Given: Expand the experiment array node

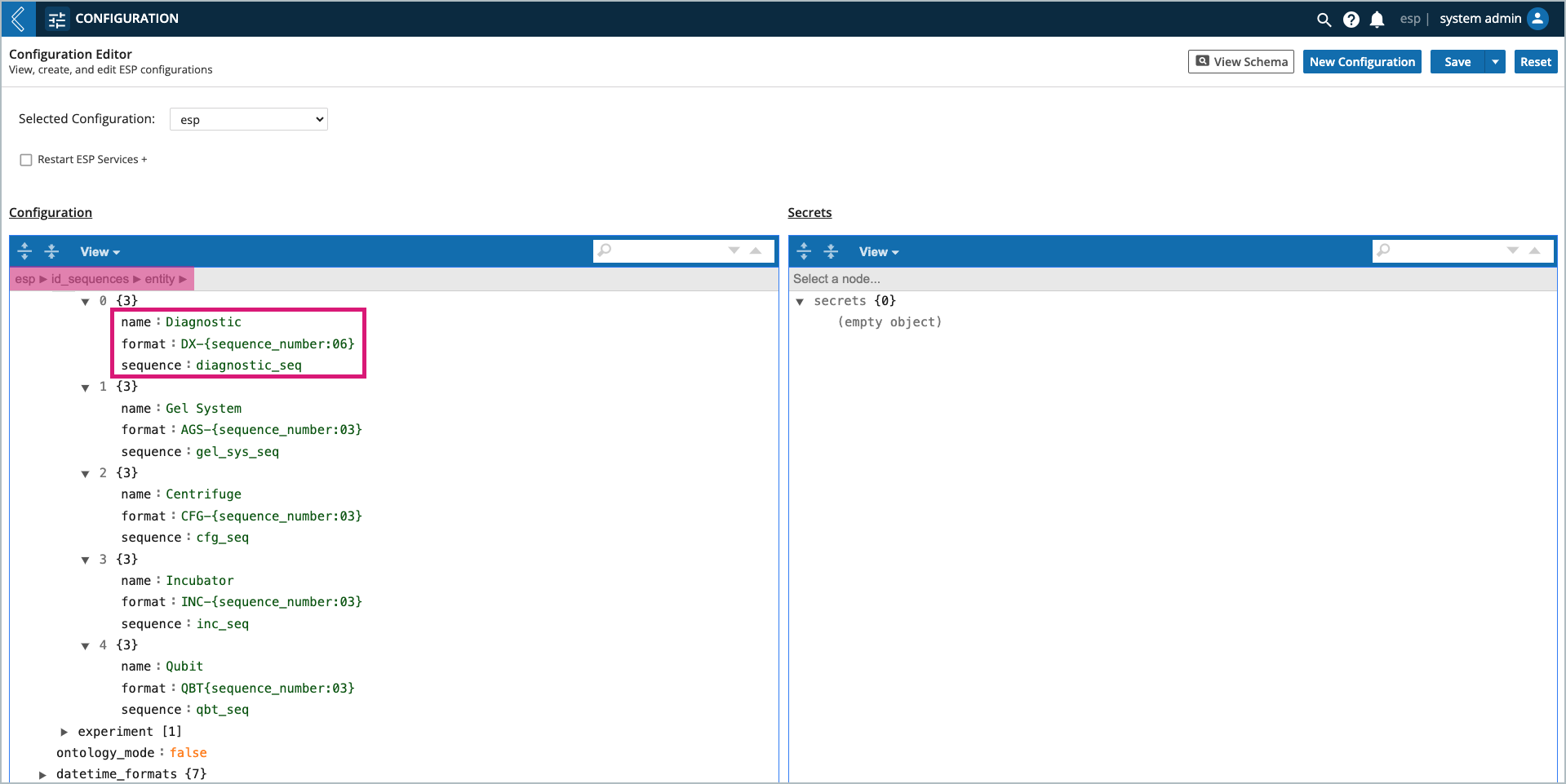Looking at the screenshot, I should click(x=64, y=732).
